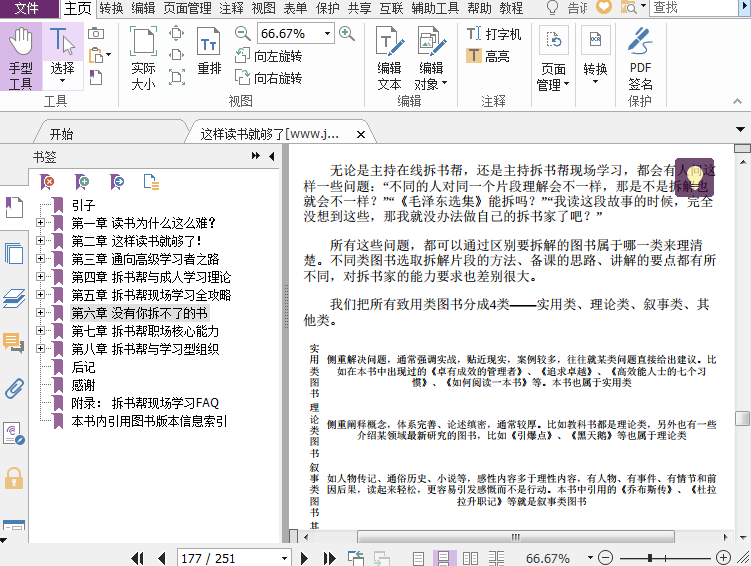Image resolution: width=751 pixels, height=566 pixels.
Task: Open the Layers sidebar panel
Action: coord(14,298)
